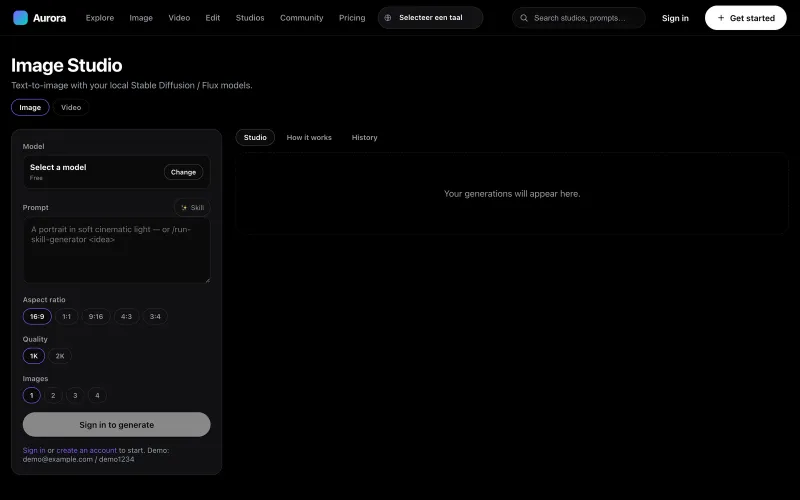Click the Your generations will appear here text
The height and width of the screenshot is (500, 800).
coord(512,194)
